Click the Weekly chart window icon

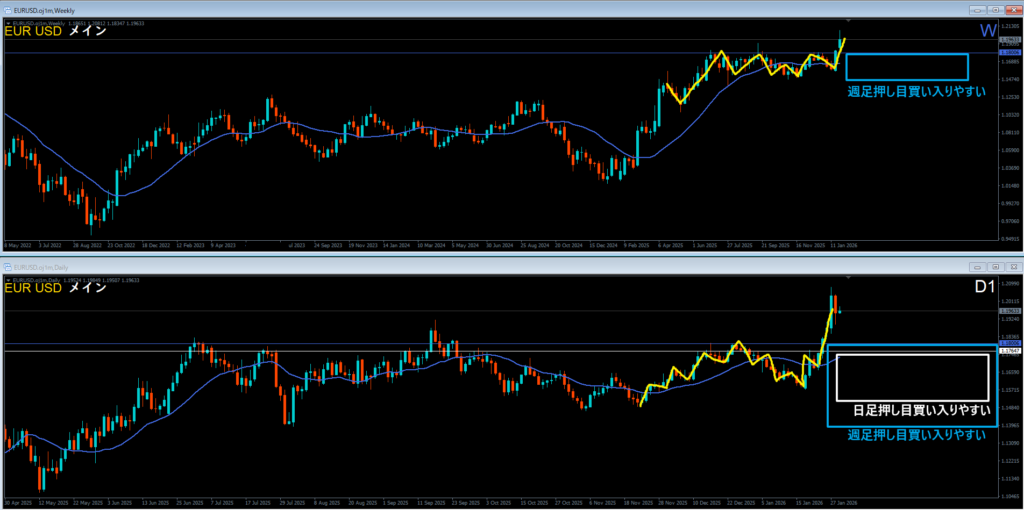pyautogui.click(x=8, y=10)
